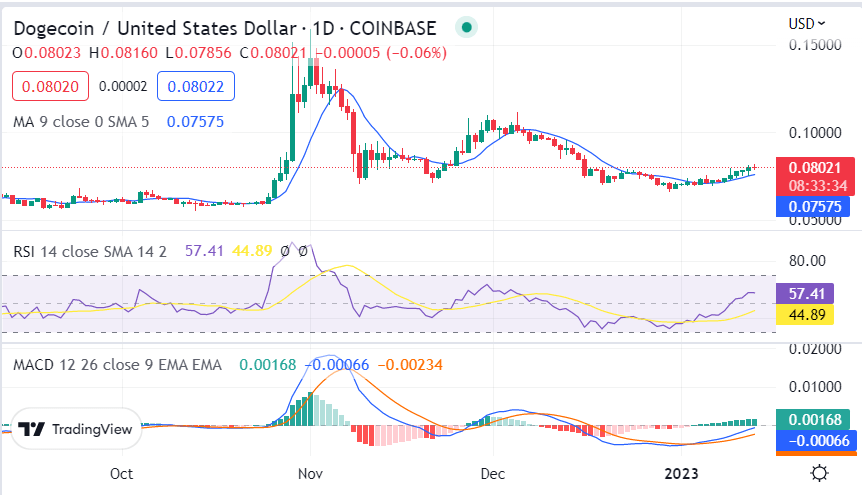Click the blue 0.07575 label on price axis
Viewport: 862px width, 495px height.
pos(819,207)
